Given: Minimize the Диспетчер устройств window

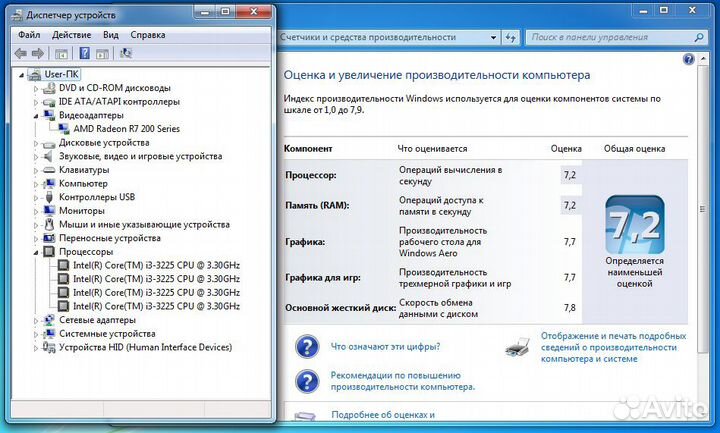Looking at the screenshot, I should click(205, 11).
